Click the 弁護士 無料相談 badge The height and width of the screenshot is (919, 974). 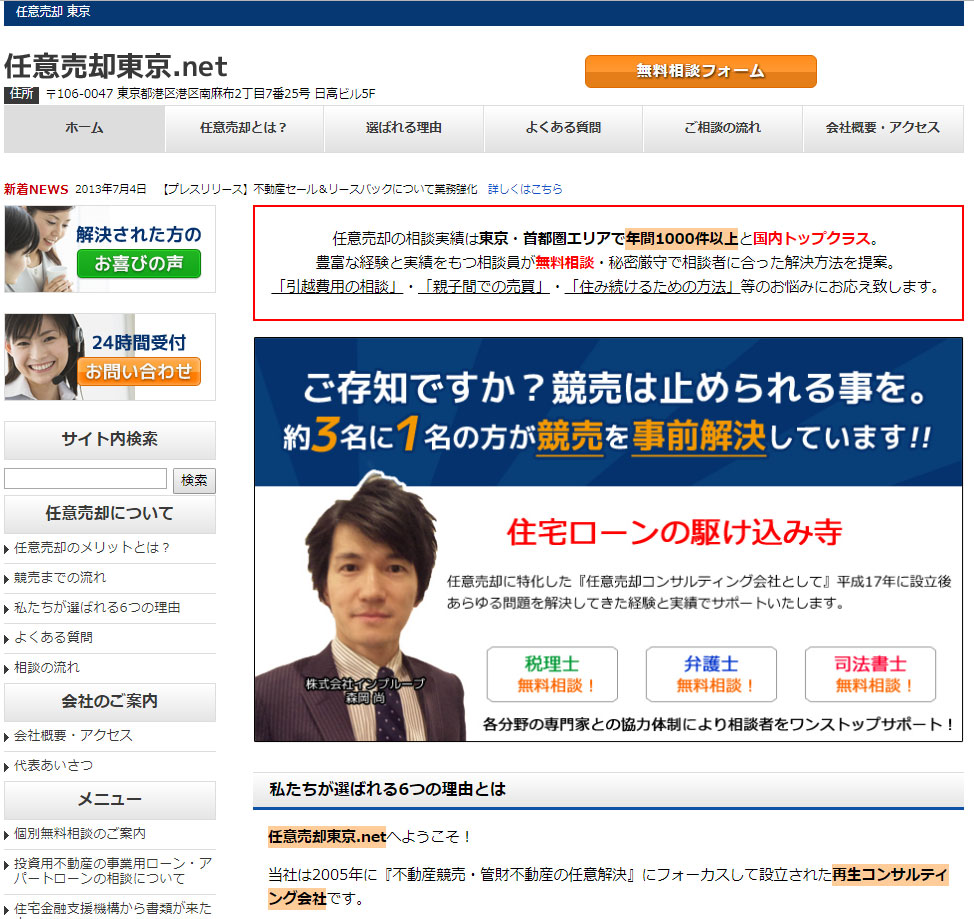click(x=711, y=674)
